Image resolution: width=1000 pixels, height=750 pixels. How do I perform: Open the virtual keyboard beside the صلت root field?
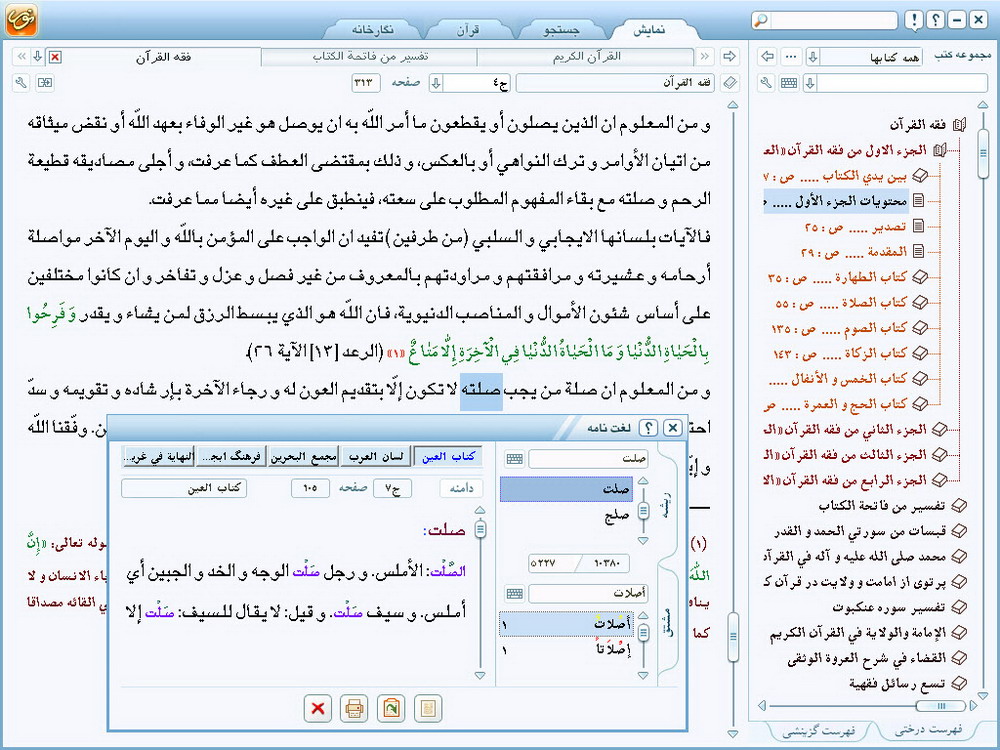pos(515,459)
